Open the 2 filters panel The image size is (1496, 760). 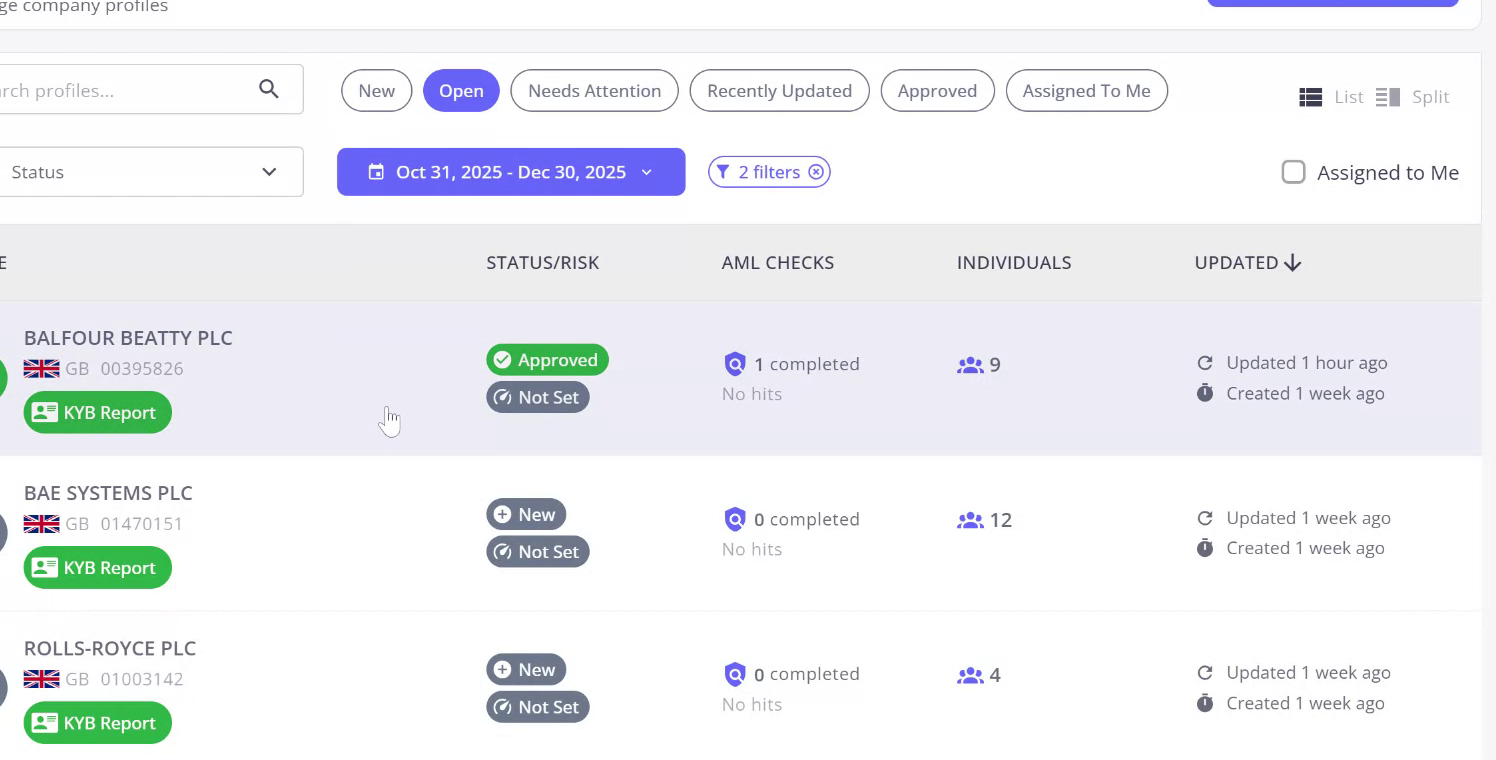(758, 172)
